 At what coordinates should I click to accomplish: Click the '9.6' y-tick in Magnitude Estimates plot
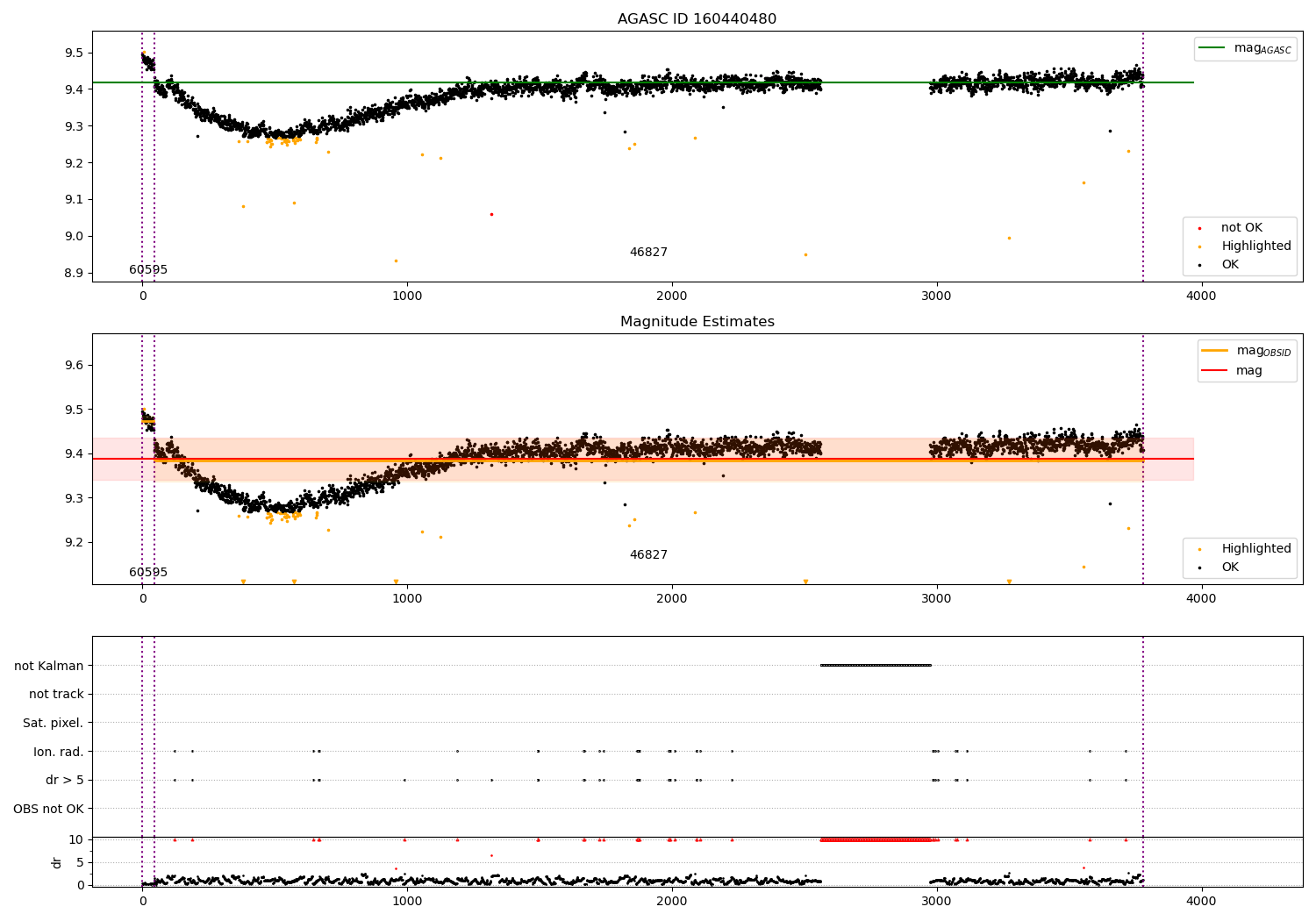[x=74, y=365]
